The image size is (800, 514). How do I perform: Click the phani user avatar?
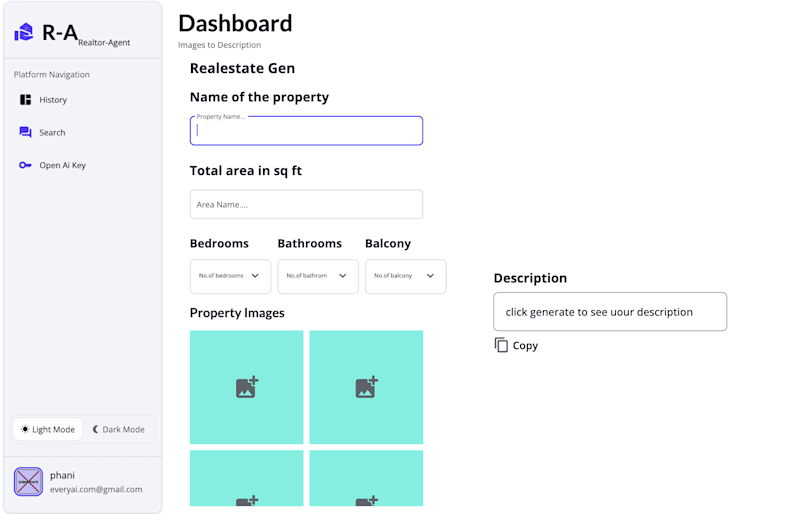[28, 481]
